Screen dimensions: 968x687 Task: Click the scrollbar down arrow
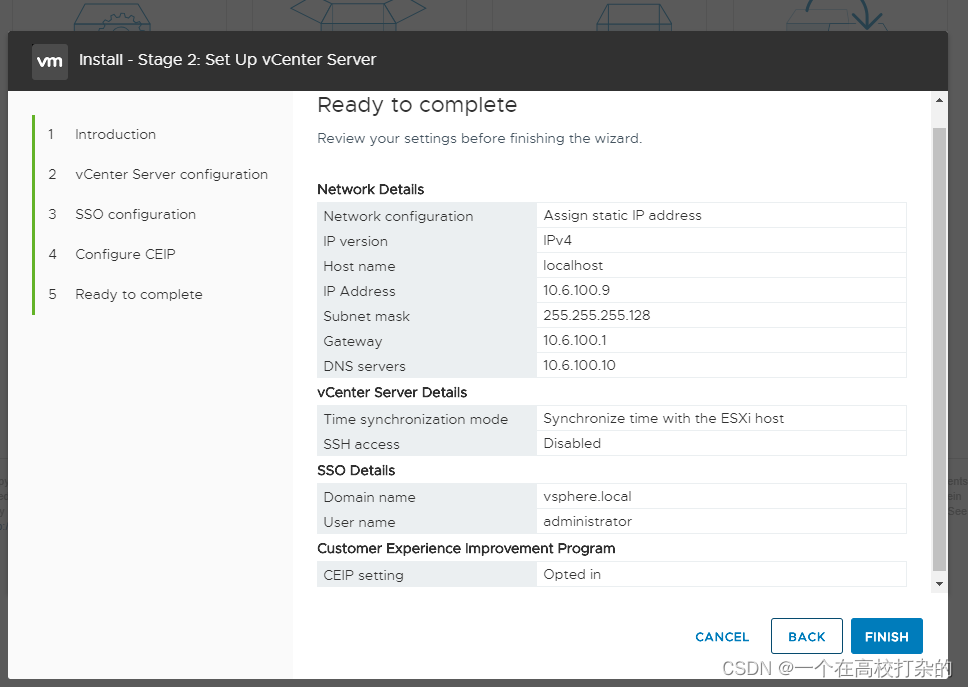tap(938, 583)
